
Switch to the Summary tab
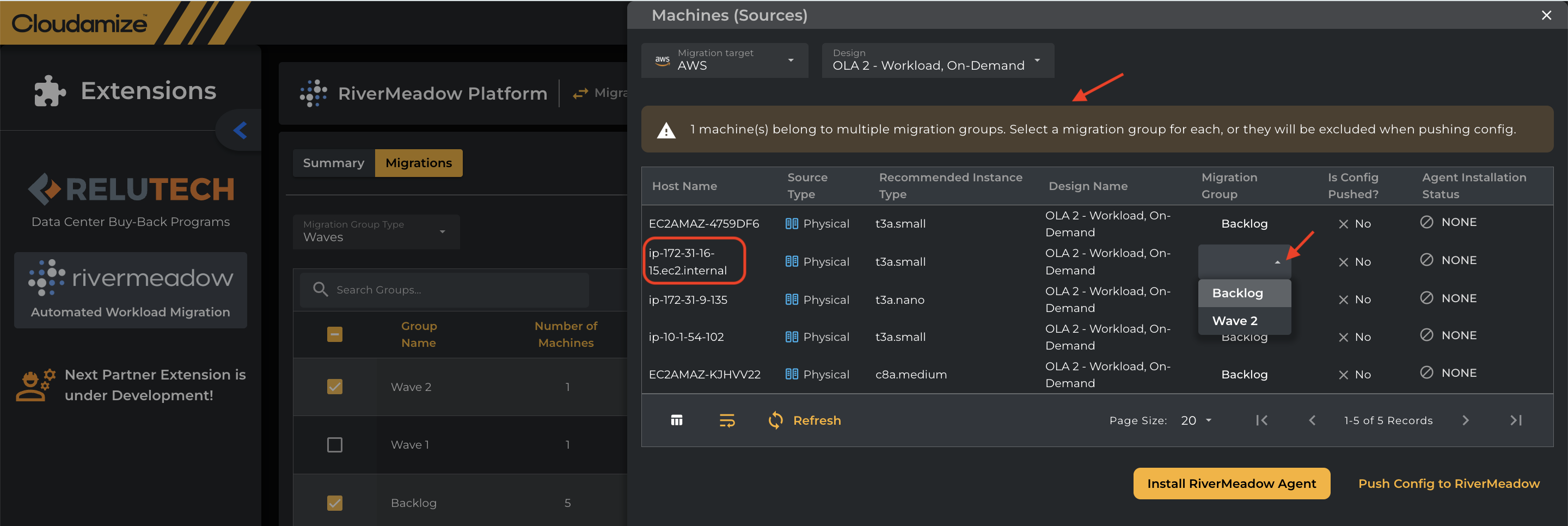334,163
